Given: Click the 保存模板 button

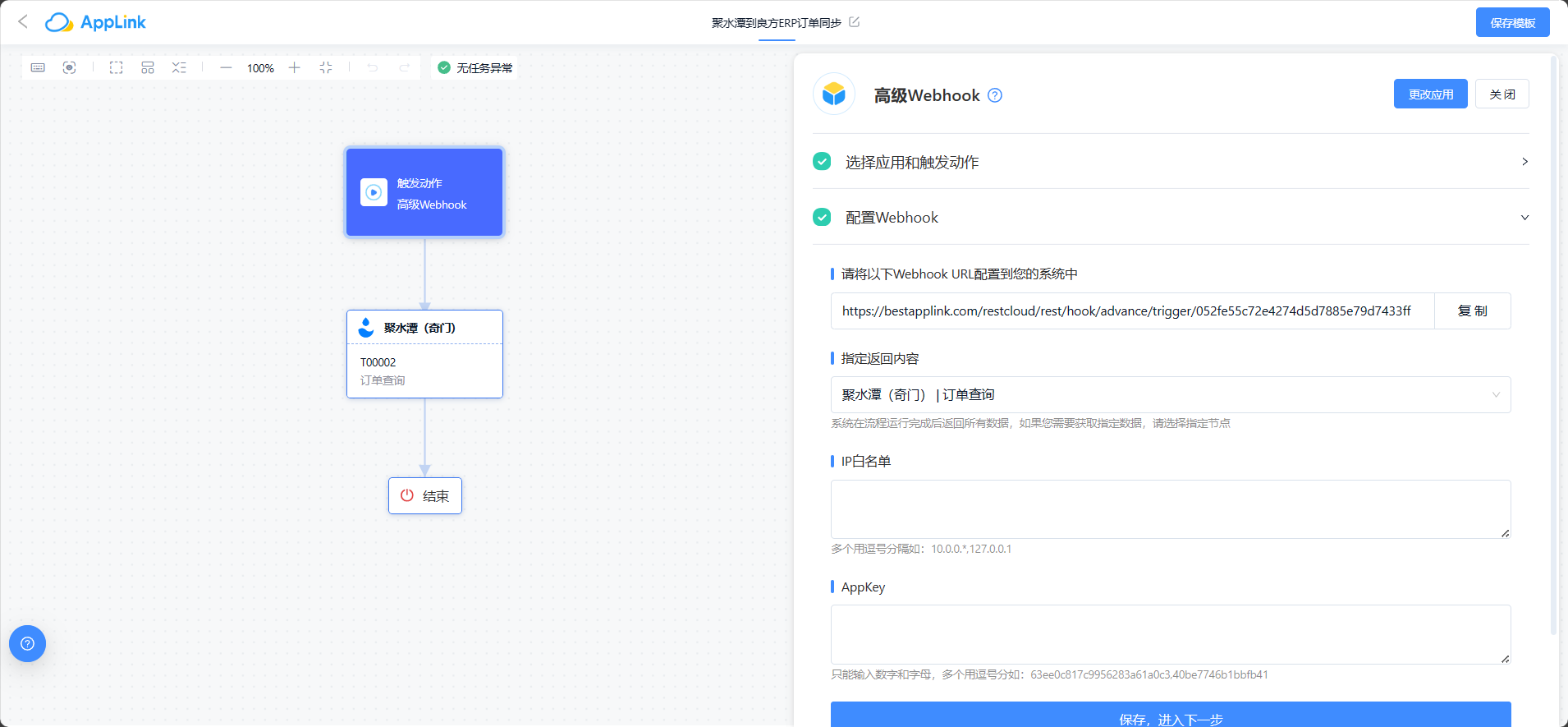Looking at the screenshot, I should (x=1512, y=22).
